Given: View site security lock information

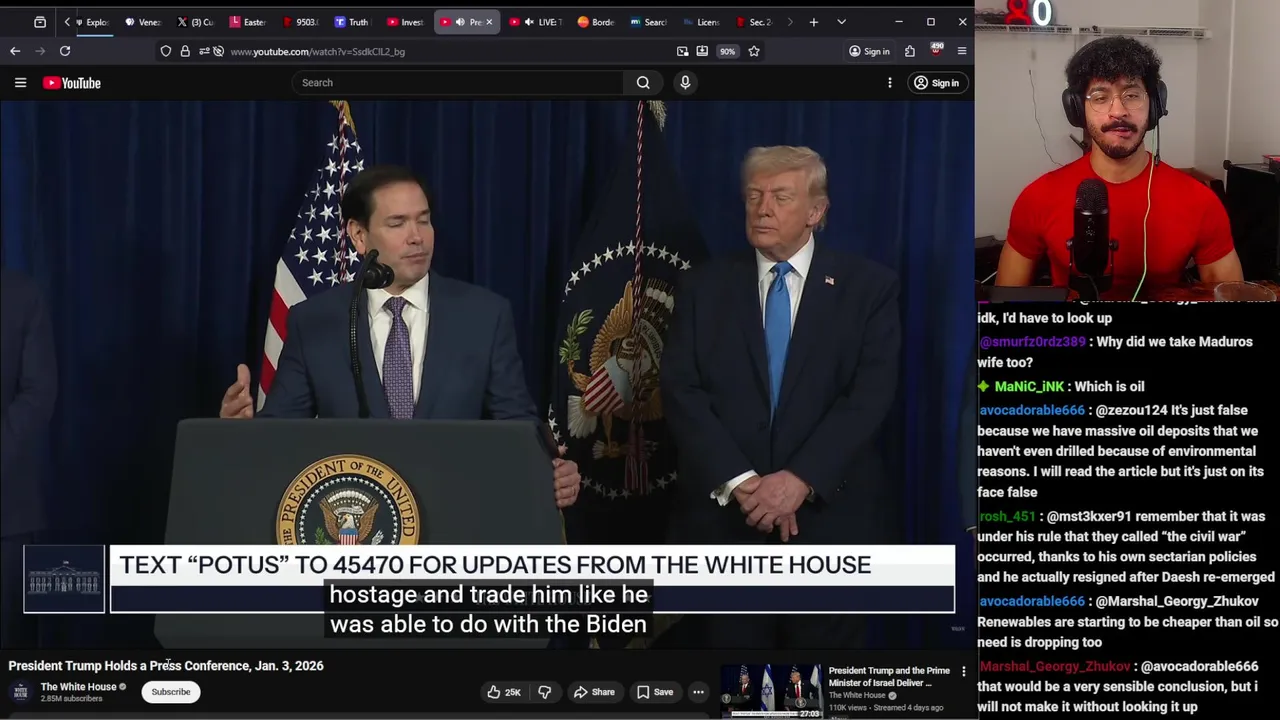Looking at the screenshot, I should click(x=185, y=51).
